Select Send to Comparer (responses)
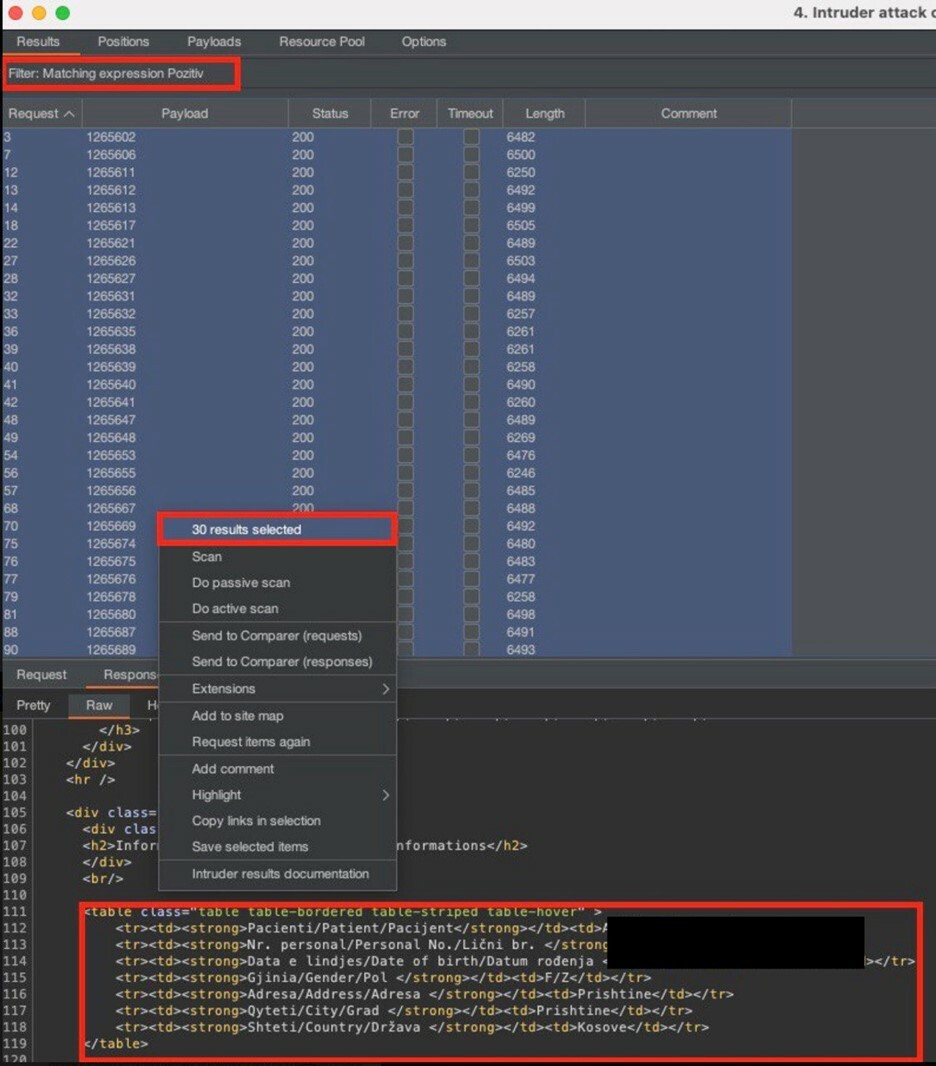Screen dimensions: 936x1066 click(277, 661)
